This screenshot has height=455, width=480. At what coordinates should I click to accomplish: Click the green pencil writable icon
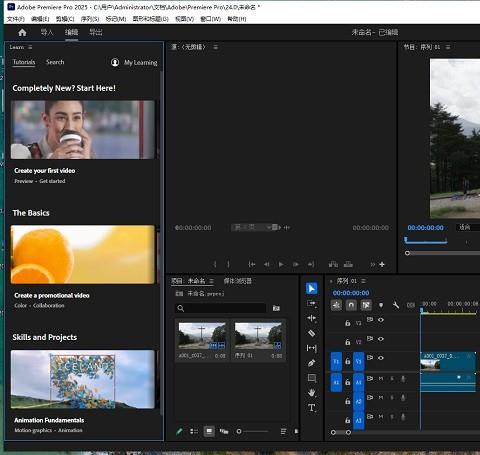[x=179, y=431]
